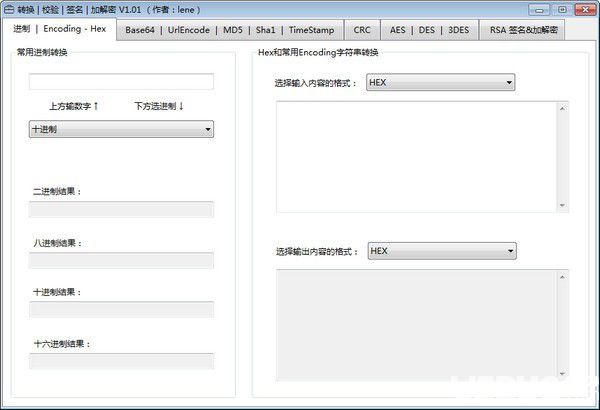Minimize the converter window
Viewport: 600px width, 410px height.
click(x=539, y=9)
